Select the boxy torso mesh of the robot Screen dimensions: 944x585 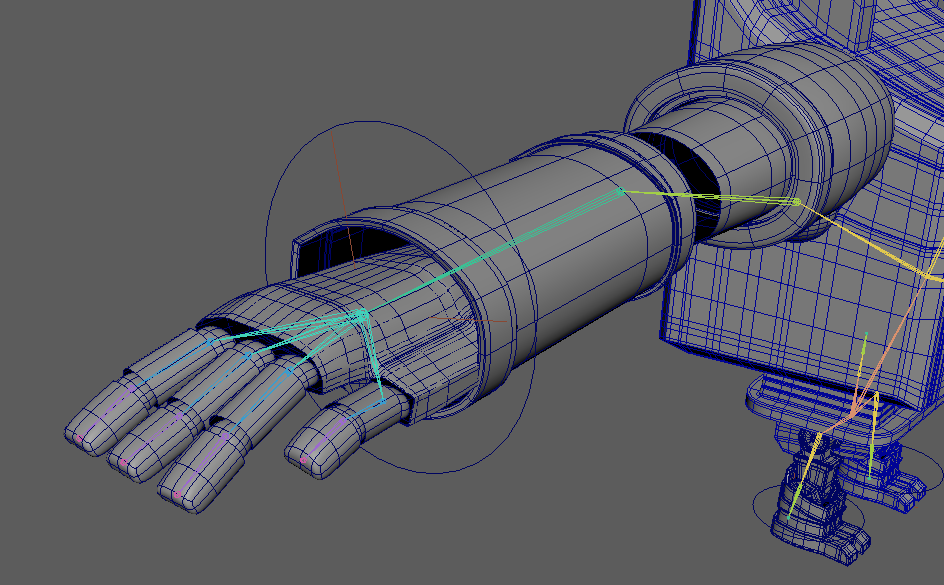783,301
